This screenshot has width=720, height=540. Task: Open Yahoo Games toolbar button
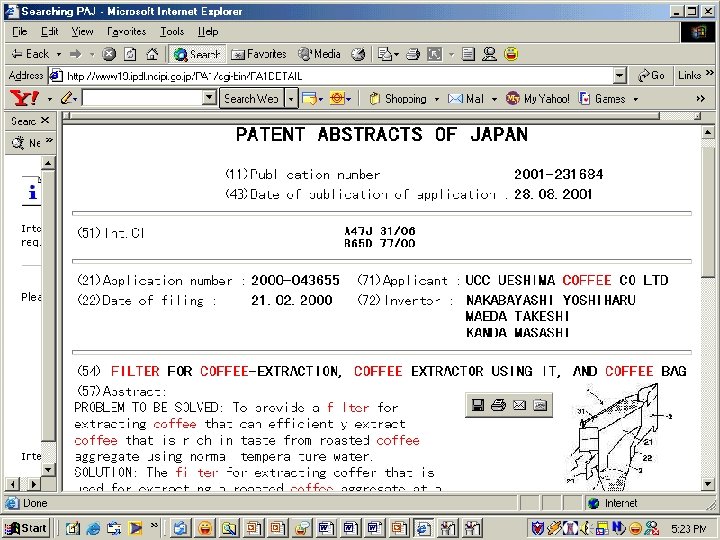[x=602, y=99]
